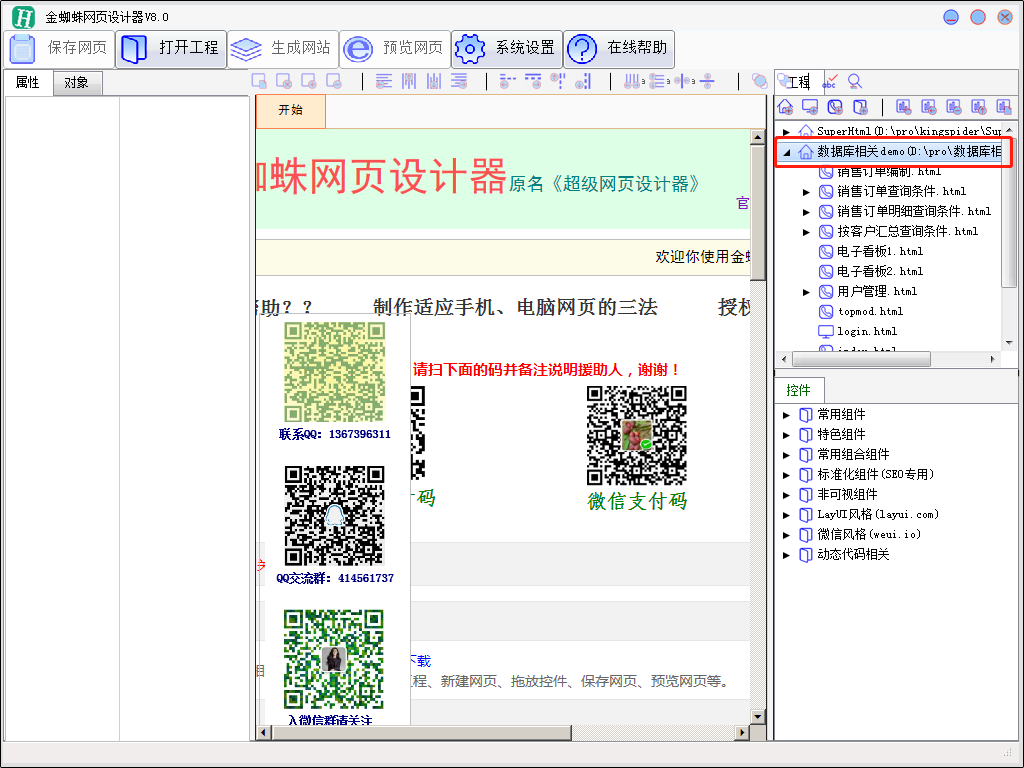Select the 控件 tab
1024x768 pixels.
(799, 391)
